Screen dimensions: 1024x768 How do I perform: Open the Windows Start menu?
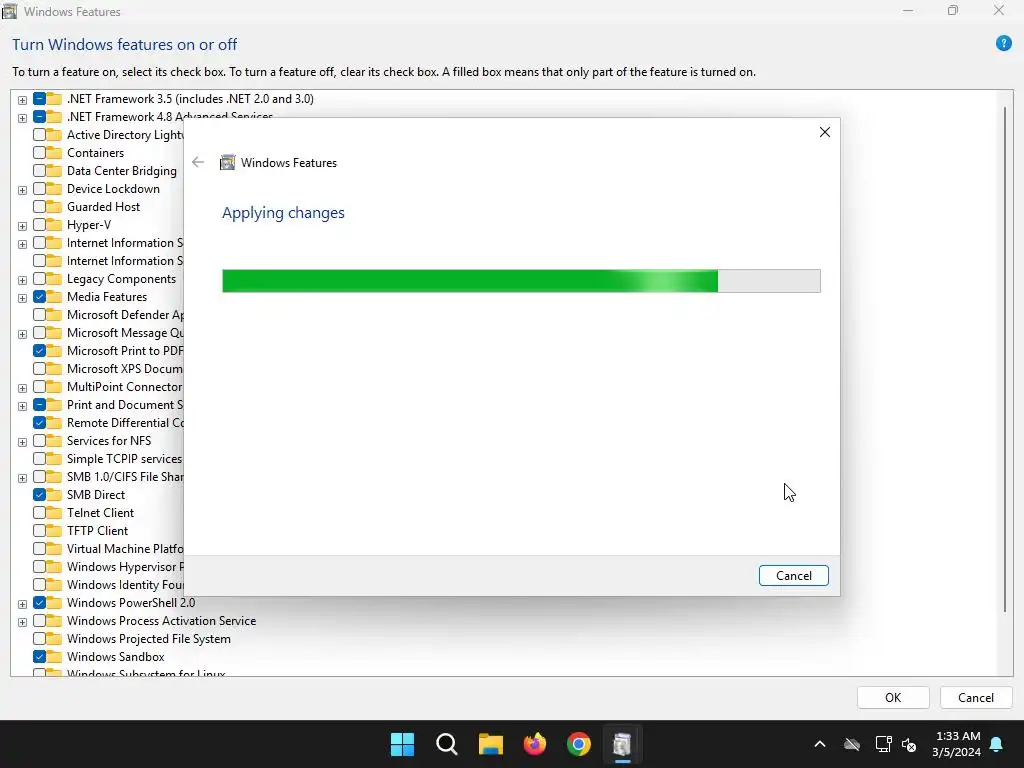coord(402,744)
